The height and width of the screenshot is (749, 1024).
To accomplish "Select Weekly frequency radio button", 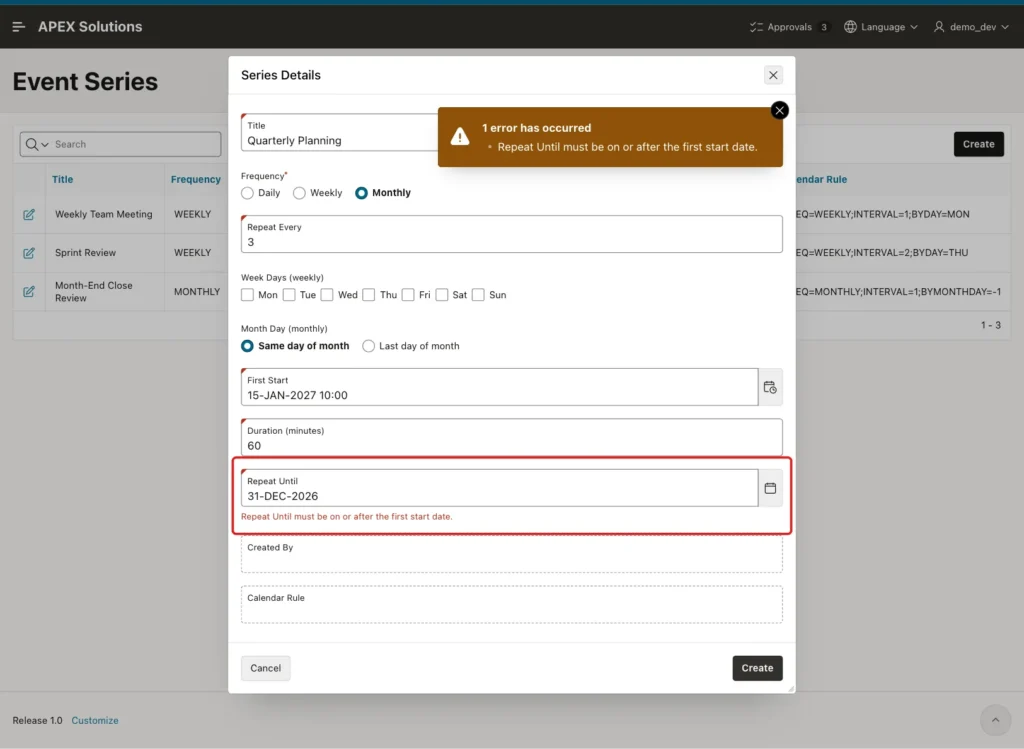I will (x=299, y=193).
